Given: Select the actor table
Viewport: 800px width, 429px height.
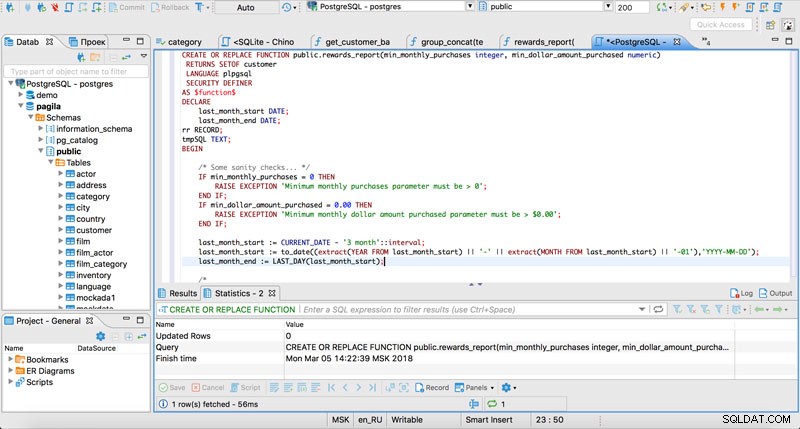Looking at the screenshot, I should (x=86, y=174).
